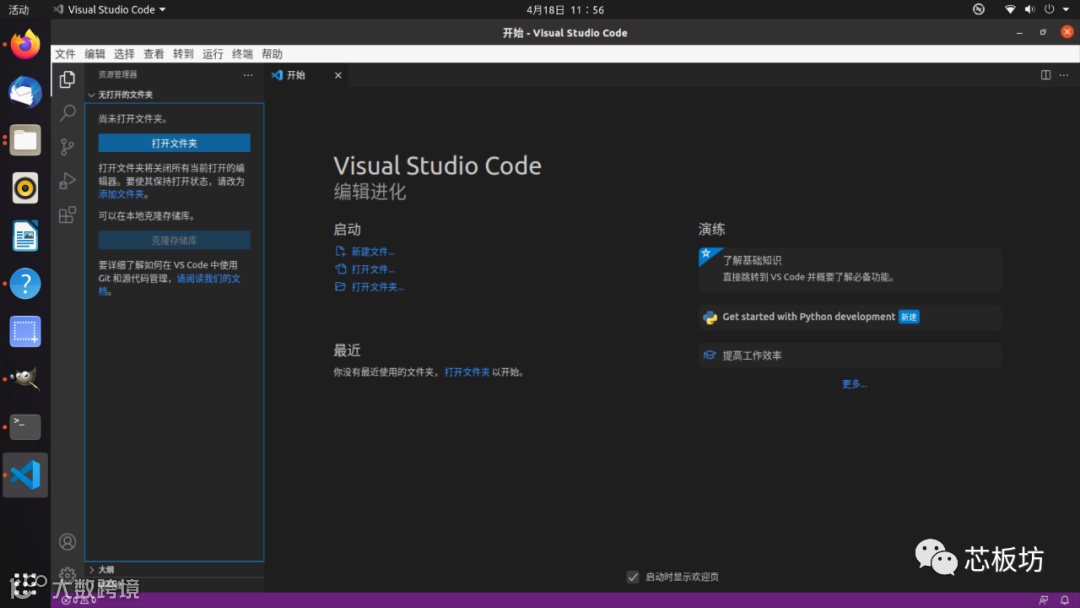Viewport: 1080px width, 608px height.
Task: Click the 打开文件夹 button in sidebar
Action: click(x=174, y=143)
